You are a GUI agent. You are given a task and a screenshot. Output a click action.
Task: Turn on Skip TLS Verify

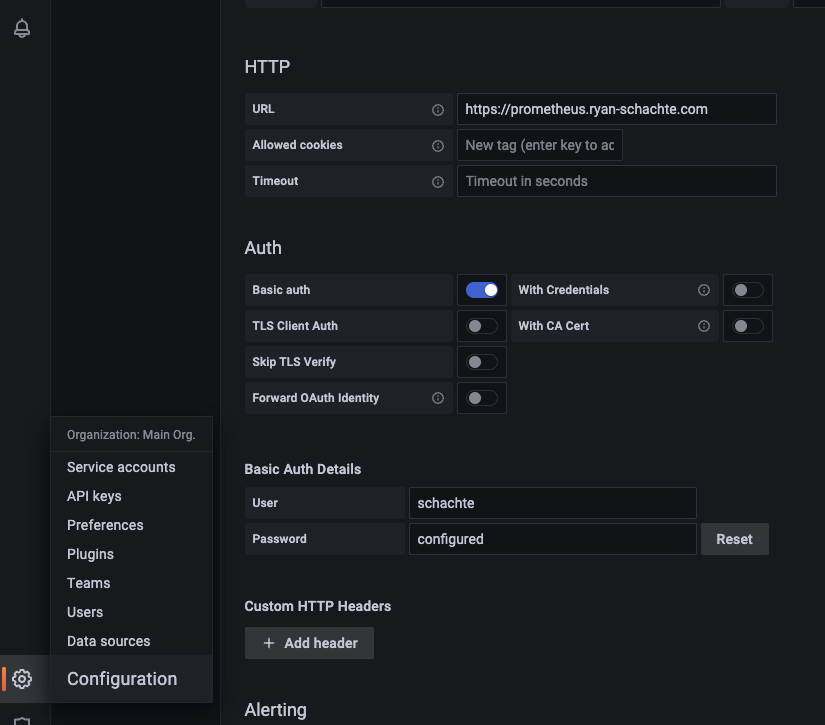click(482, 362)
